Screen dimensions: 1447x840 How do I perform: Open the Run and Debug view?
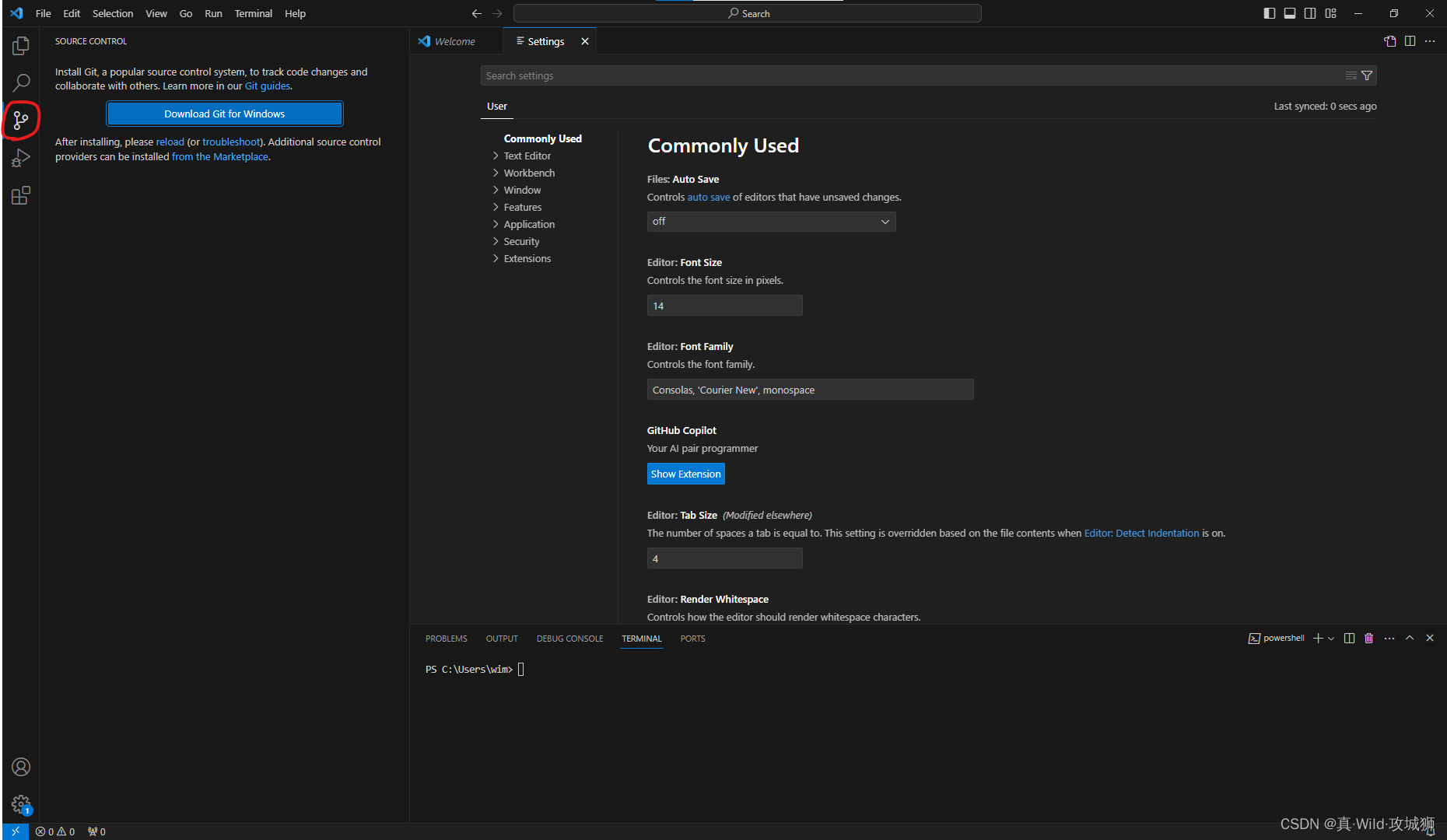21,158
